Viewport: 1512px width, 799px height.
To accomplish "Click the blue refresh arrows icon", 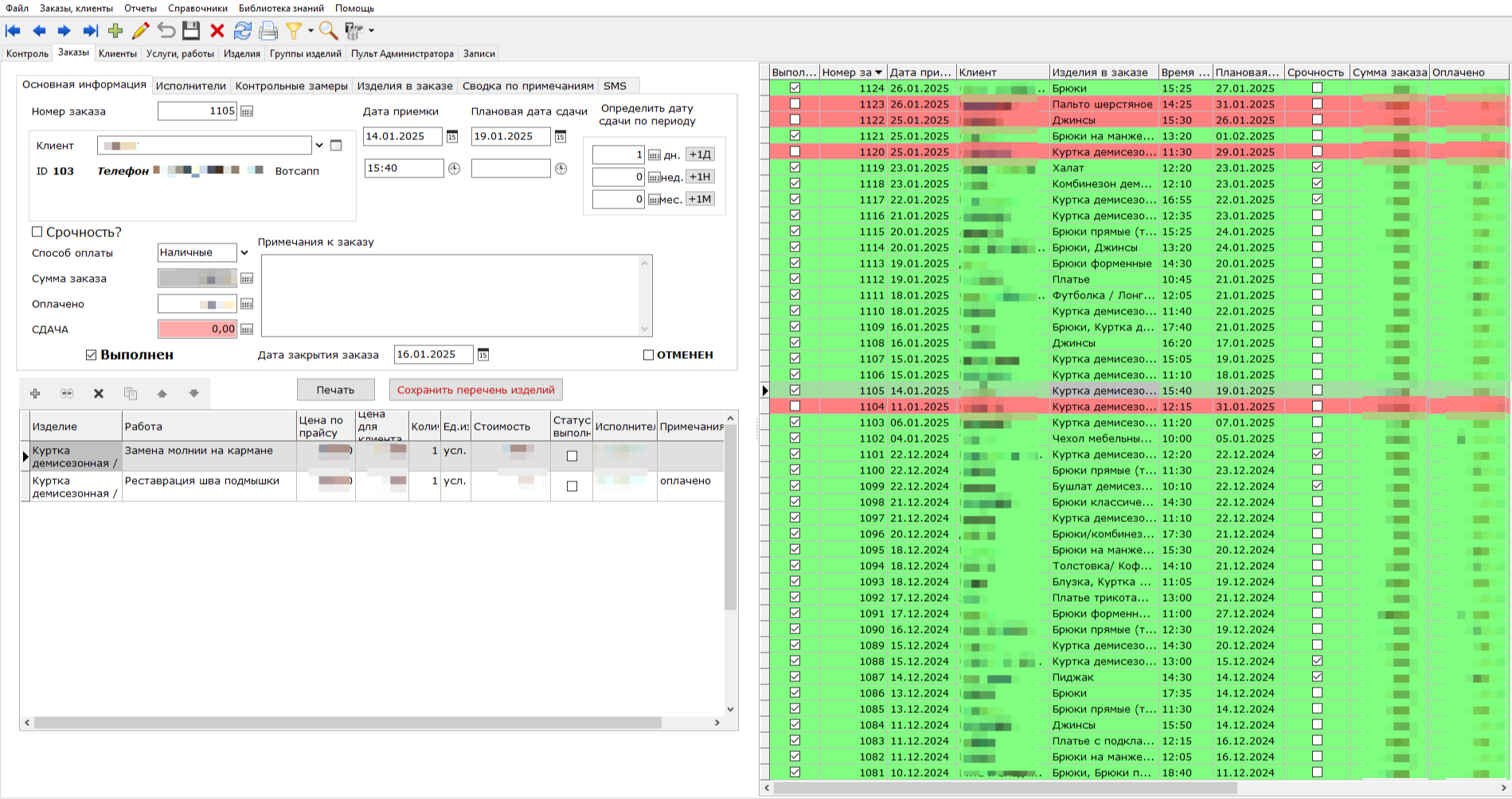I will pos(242,31).
